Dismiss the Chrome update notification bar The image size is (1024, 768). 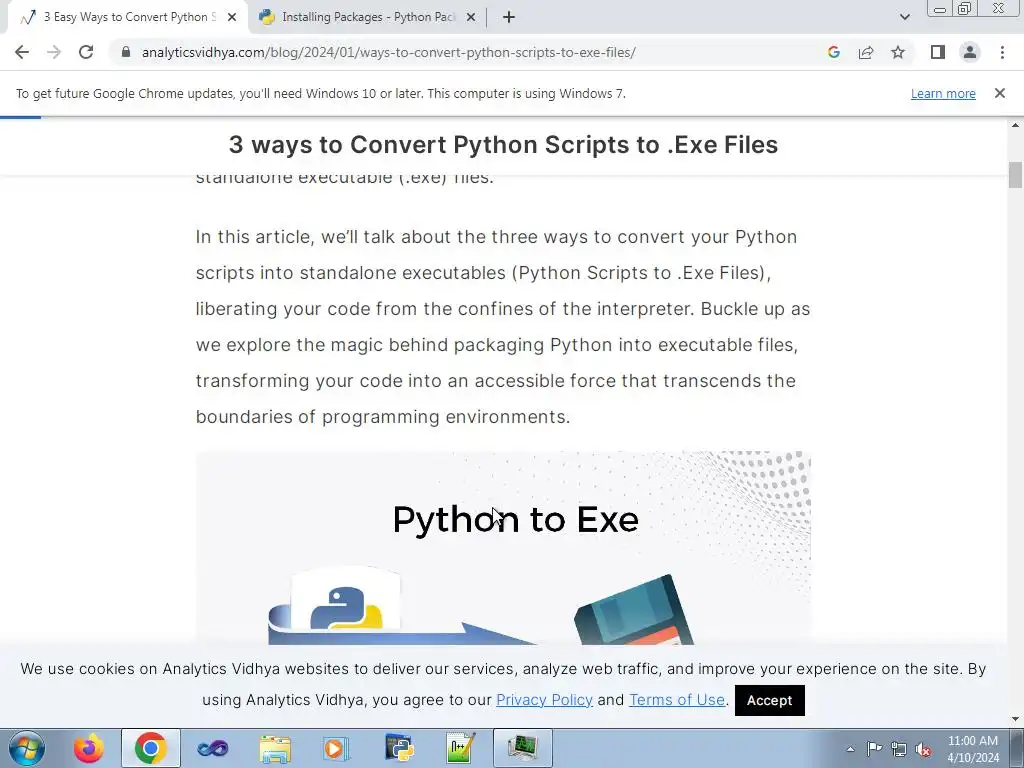tap(1000, 93)
